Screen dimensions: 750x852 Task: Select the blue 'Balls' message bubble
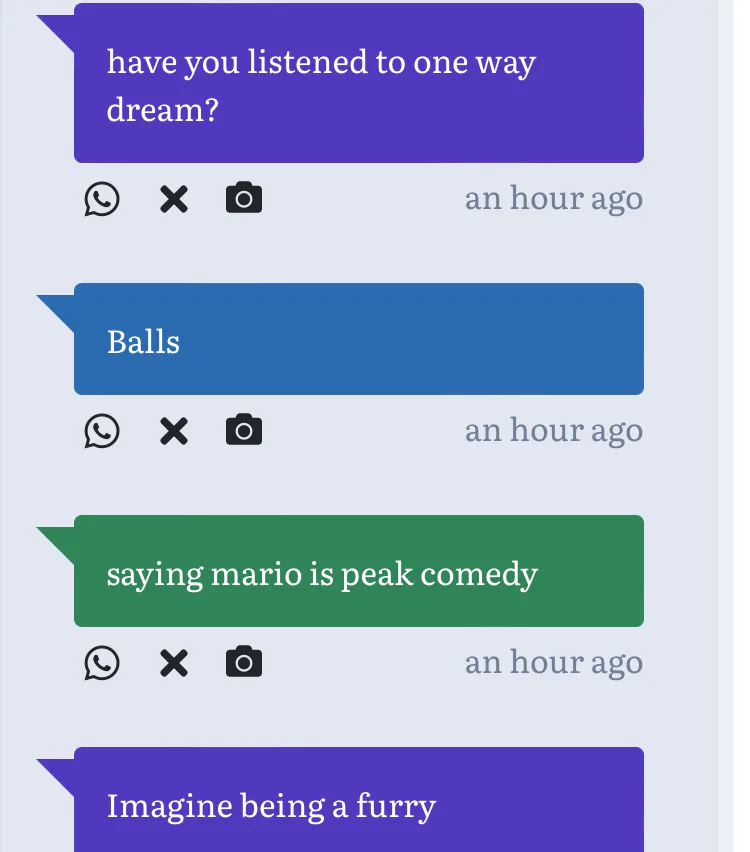coord(358,340)
